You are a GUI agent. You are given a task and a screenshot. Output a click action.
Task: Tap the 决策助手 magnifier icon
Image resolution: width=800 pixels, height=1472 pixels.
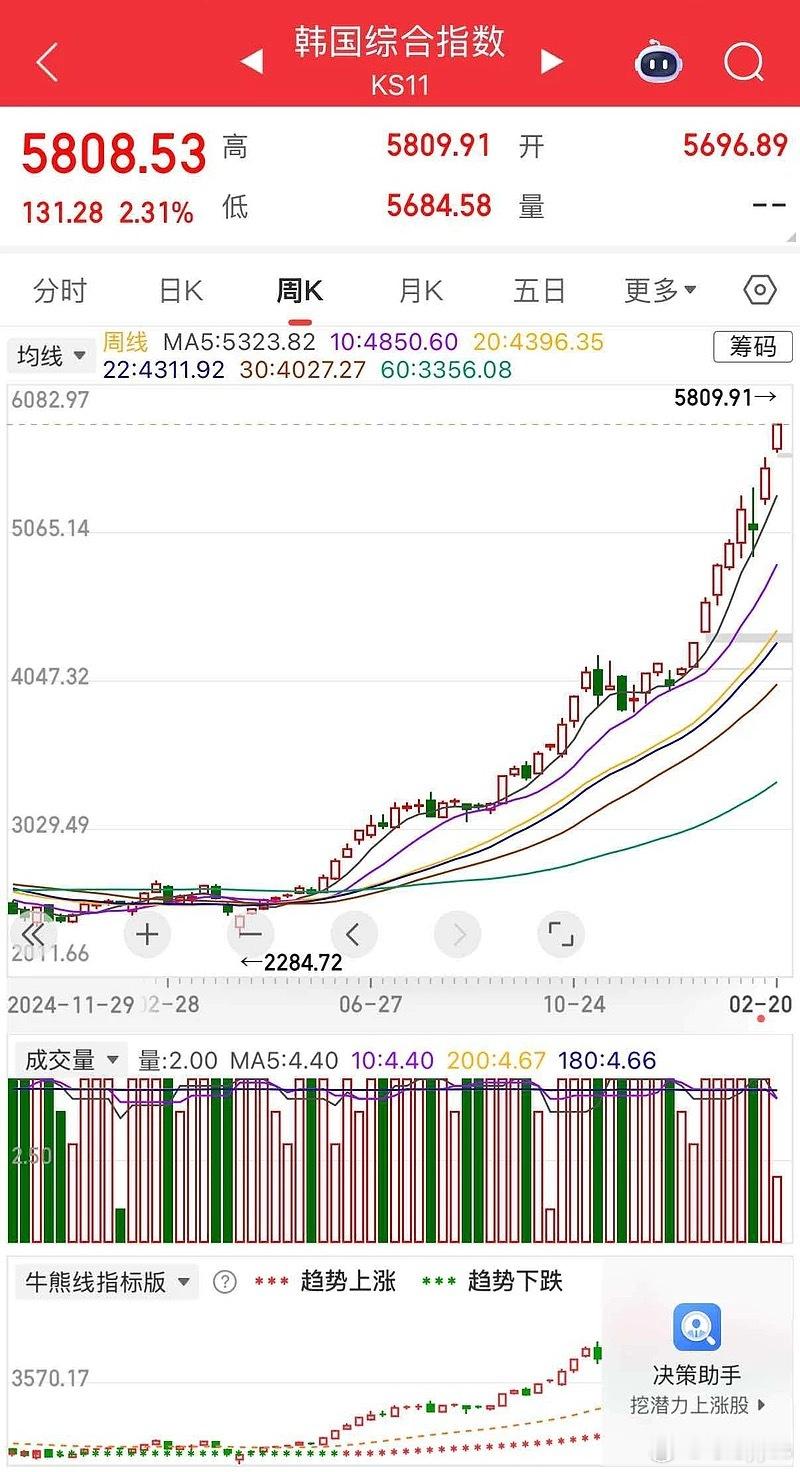[697, 1329]
